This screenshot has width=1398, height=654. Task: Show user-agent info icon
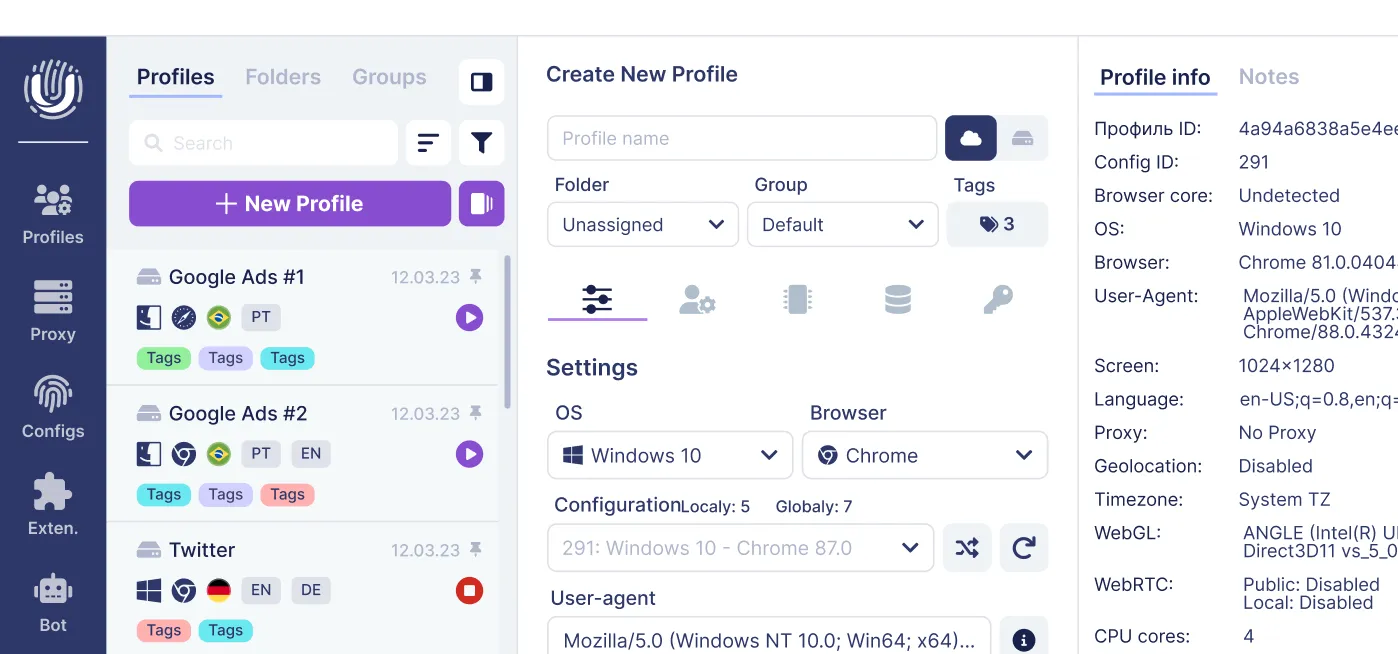1023,640
